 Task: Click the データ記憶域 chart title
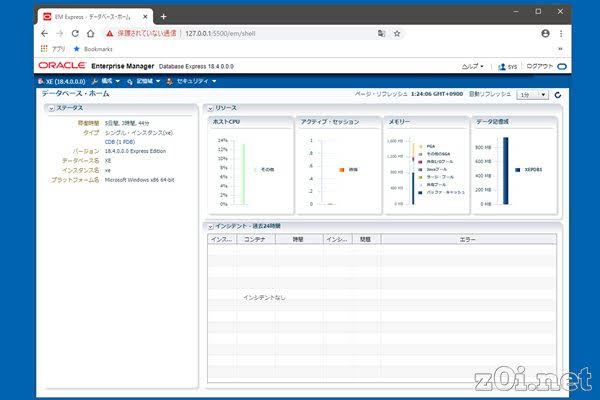tap(492, 122)
